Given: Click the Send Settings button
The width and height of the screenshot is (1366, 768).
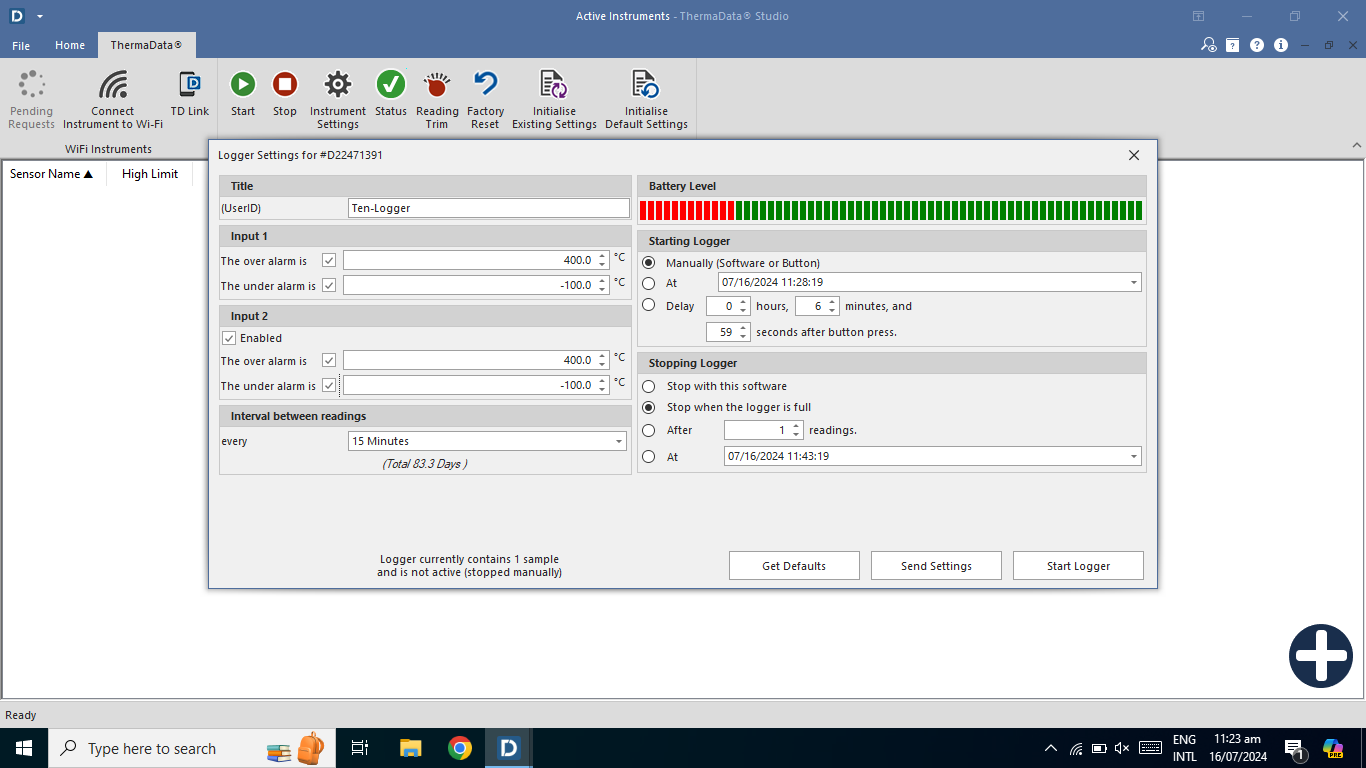Looking at the screenshot, I should tap(936, 566).
